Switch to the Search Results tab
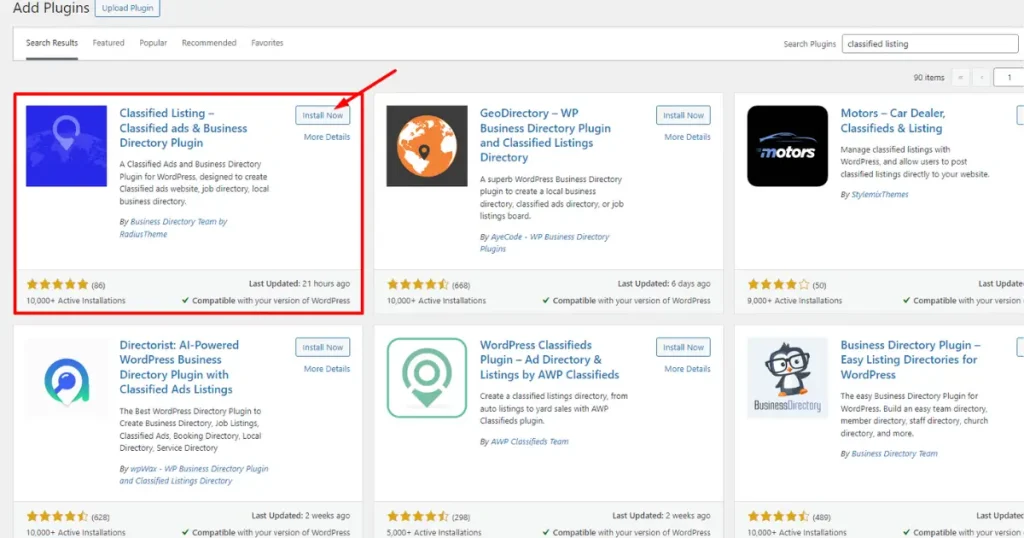 coord(52,43)
